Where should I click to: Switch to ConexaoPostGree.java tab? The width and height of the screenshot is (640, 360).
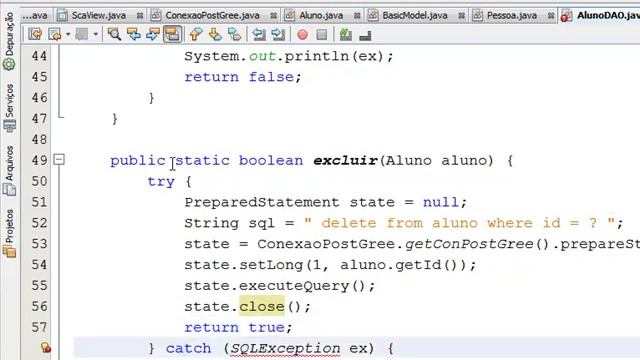pos(212,16)
